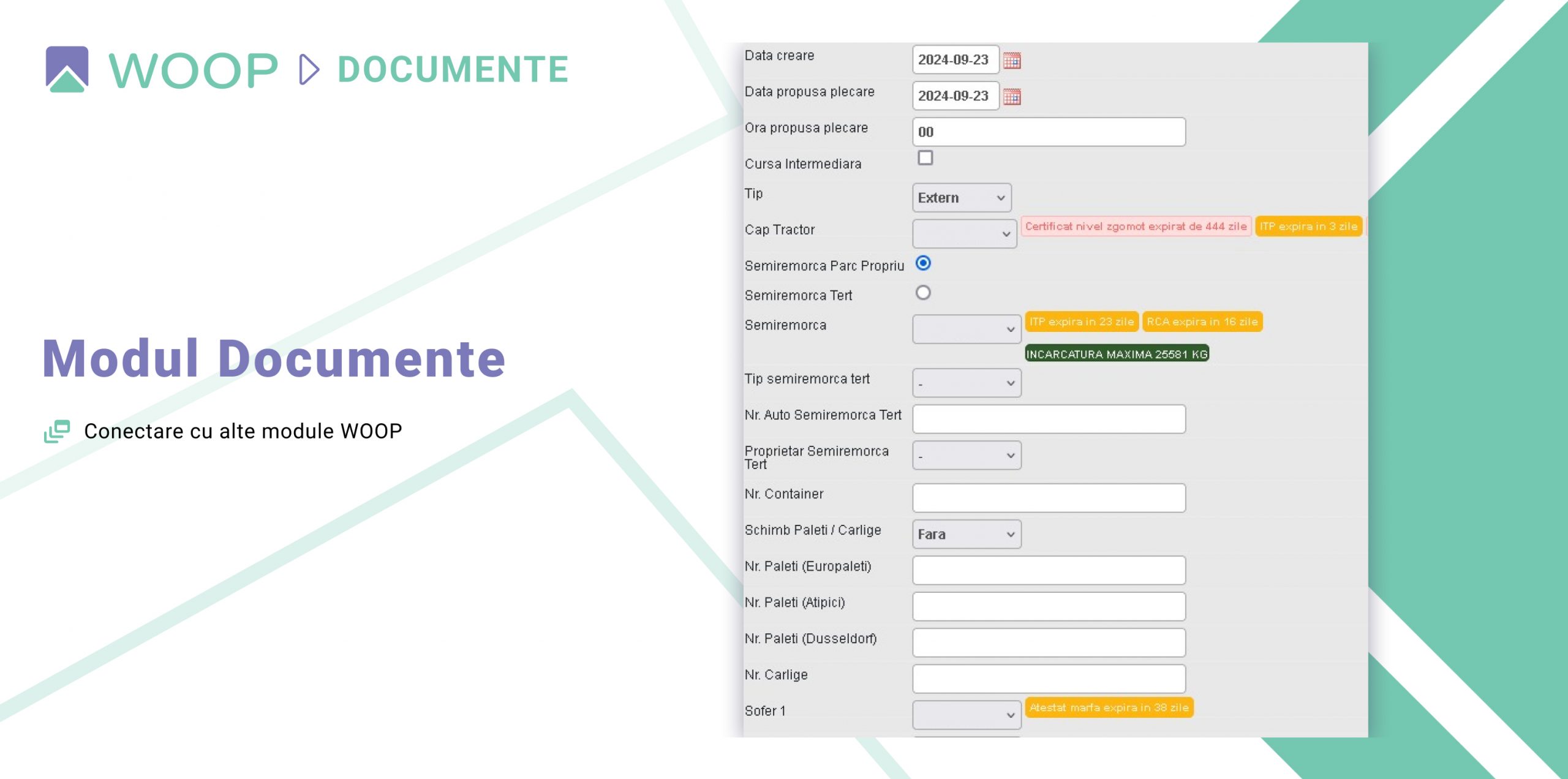The image size is (1568, 779).
Task: Click the RCA expira in 16 zile badge
Action: tap(1202, 322)
